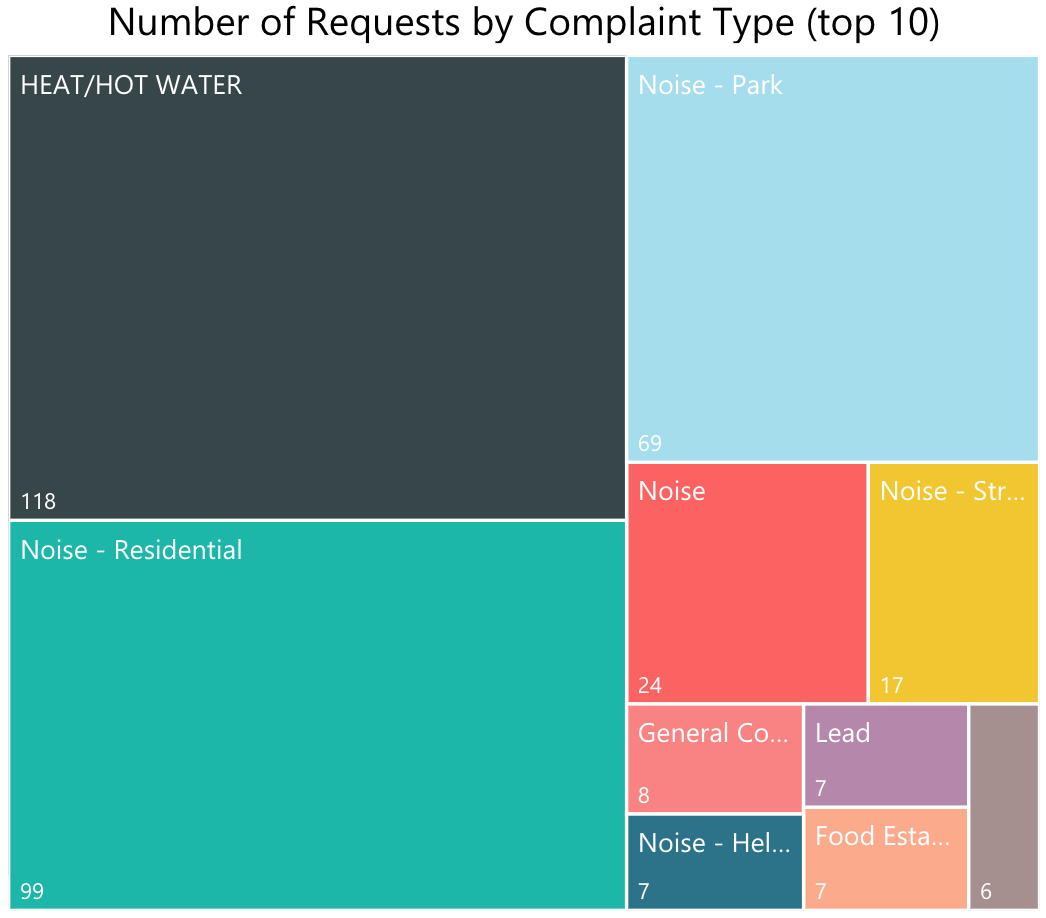This screenshot has height=918, width=1046.
Task: Click the chart title text
Action: click(x=524, y=23)
